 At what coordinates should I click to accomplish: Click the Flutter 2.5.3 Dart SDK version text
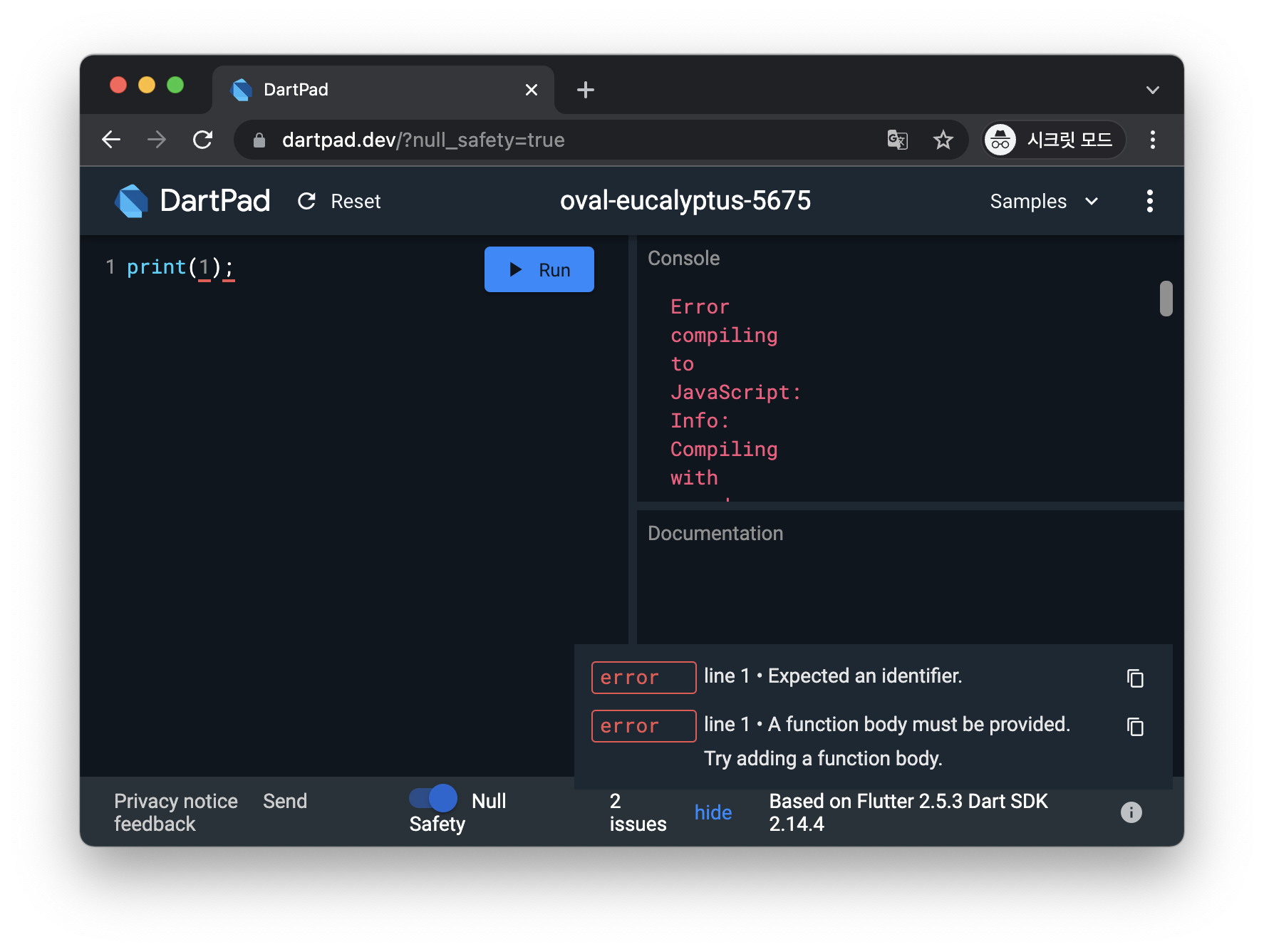(908, 812)
